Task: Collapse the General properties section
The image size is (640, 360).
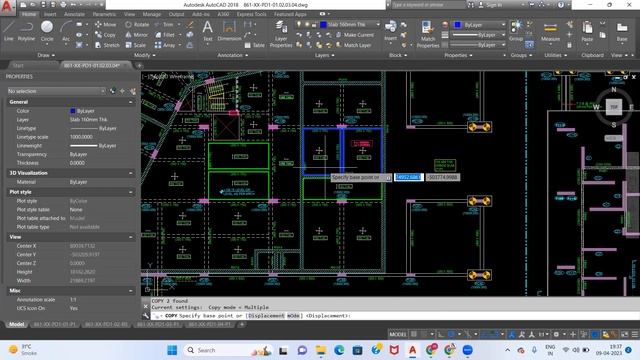Action: 131,102
